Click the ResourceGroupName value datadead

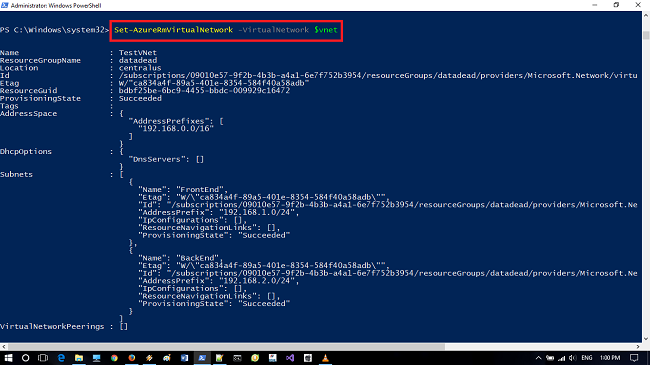click(138, 60)
